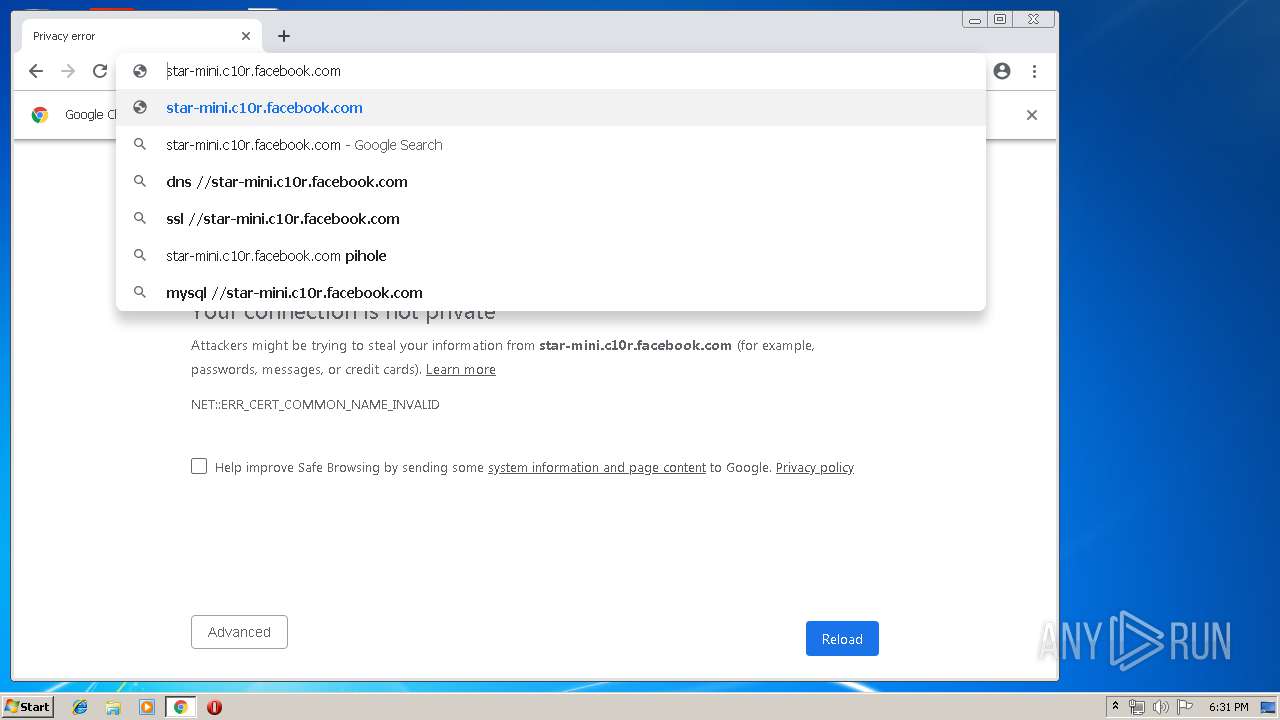Viewport: 1280px width, 720px height.
Task: Select the pihole search suggestion
Action: pos(551,256)
